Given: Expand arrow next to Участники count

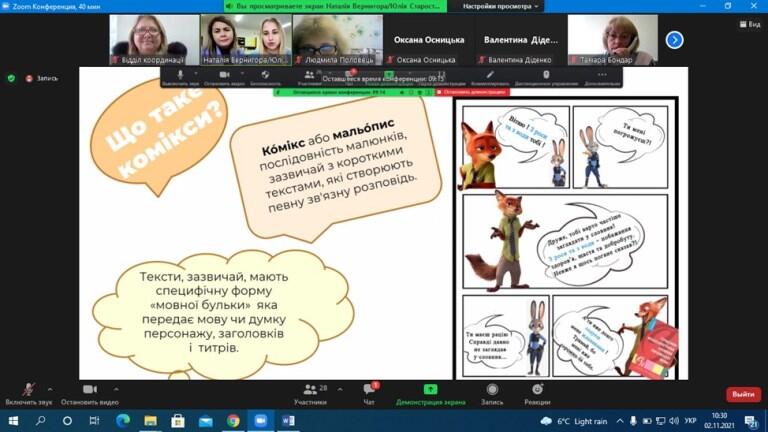Looking at the screenshot, I should tap(340, 389).
